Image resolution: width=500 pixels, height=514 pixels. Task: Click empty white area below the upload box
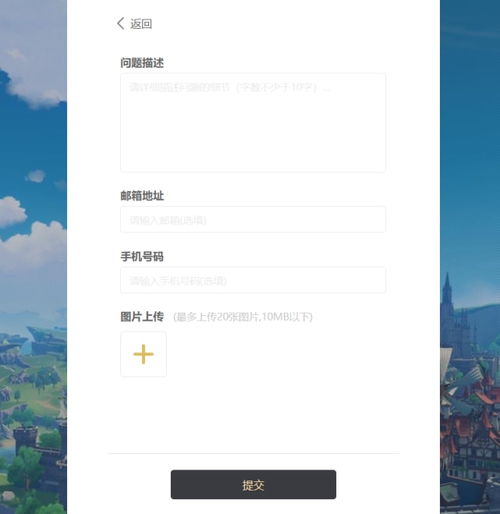click(x=253, y=415)
